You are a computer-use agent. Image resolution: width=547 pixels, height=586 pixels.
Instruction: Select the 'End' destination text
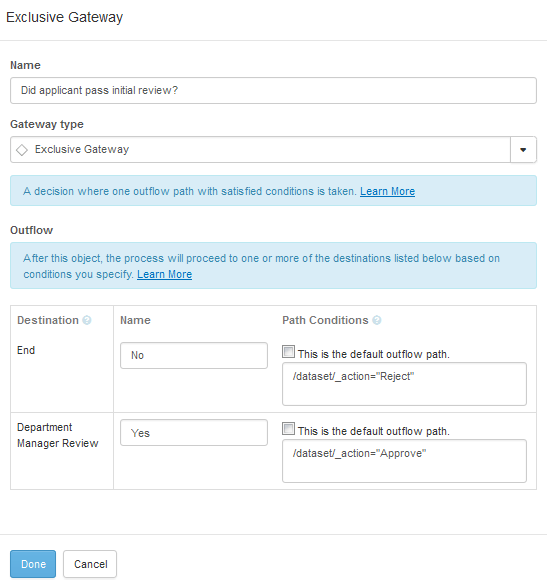26,350
